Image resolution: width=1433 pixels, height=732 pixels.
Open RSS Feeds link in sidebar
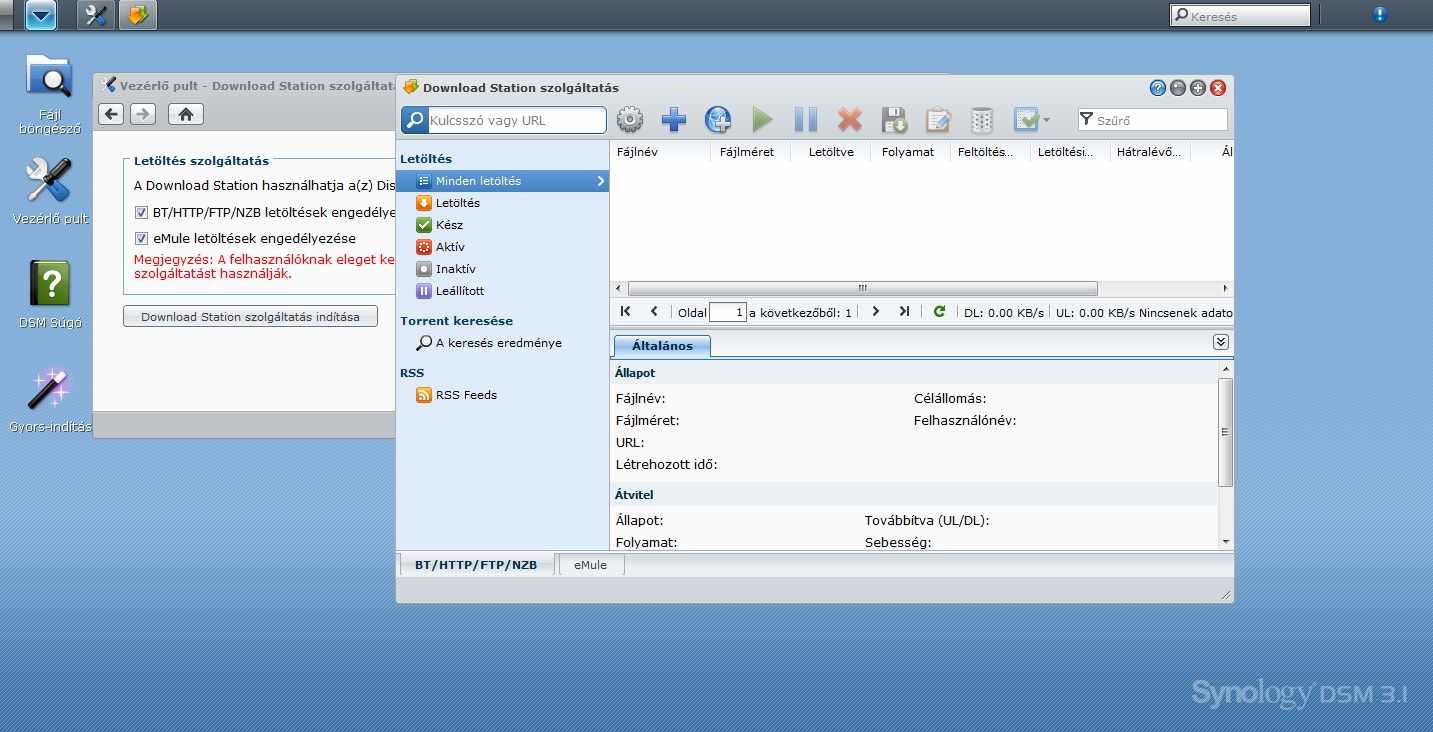pos(465,395)
